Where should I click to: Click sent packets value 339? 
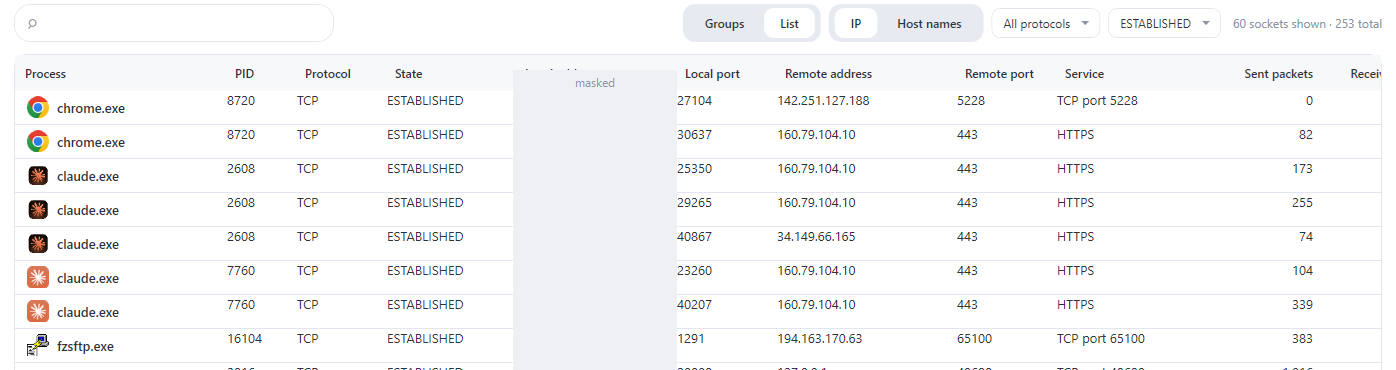point(1302,305)
